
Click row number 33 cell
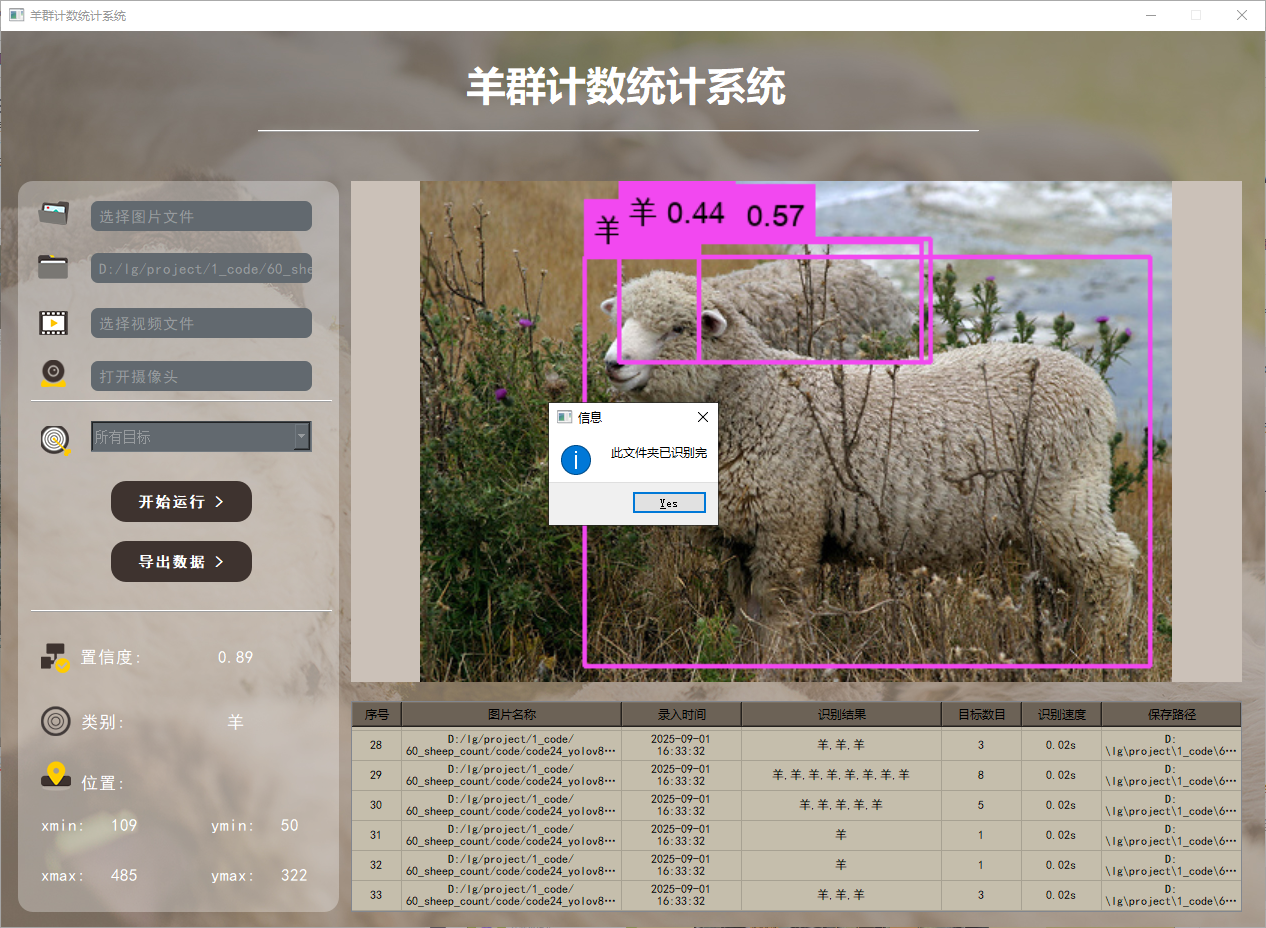pos(376,895)
